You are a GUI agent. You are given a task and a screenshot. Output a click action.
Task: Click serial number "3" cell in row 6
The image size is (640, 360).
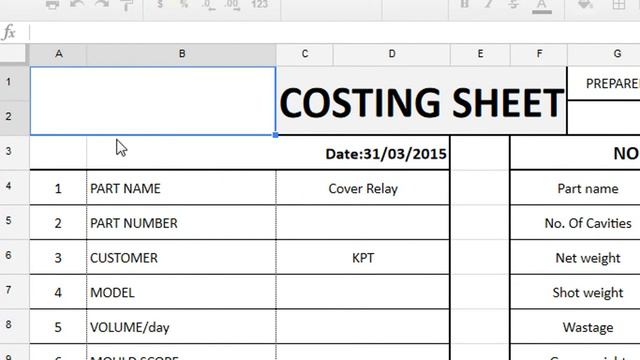(x=58, y=258)
